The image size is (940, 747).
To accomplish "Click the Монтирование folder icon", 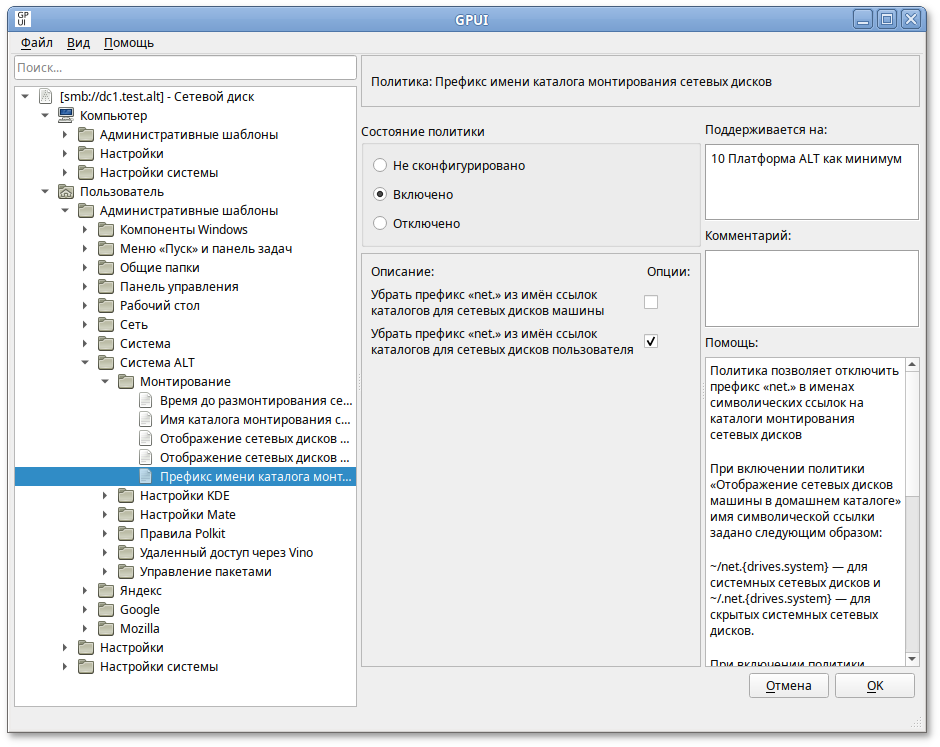I will point(125,382).
